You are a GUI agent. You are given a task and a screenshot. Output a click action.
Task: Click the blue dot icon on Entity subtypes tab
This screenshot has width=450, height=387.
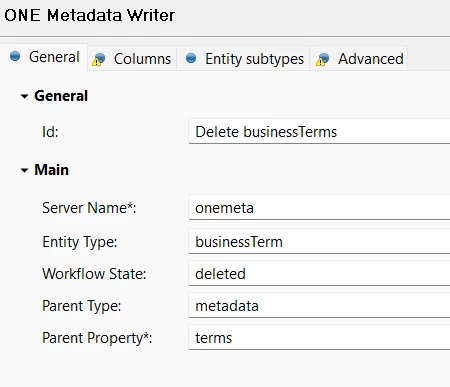point(191,58)
